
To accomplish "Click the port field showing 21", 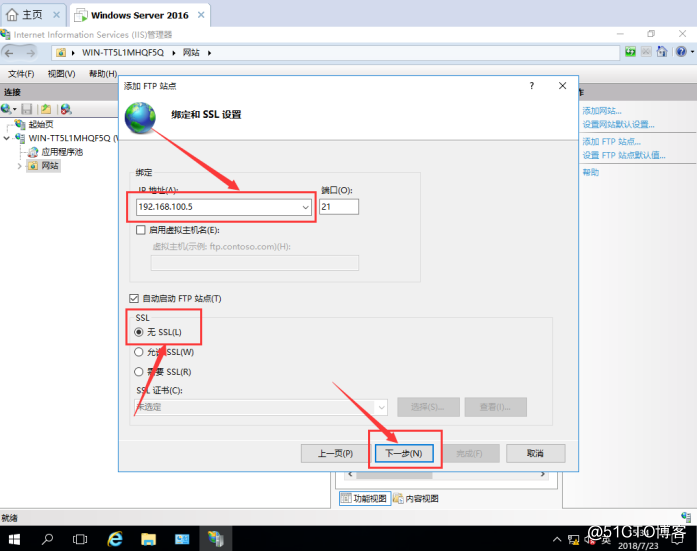I will (339, 207).
